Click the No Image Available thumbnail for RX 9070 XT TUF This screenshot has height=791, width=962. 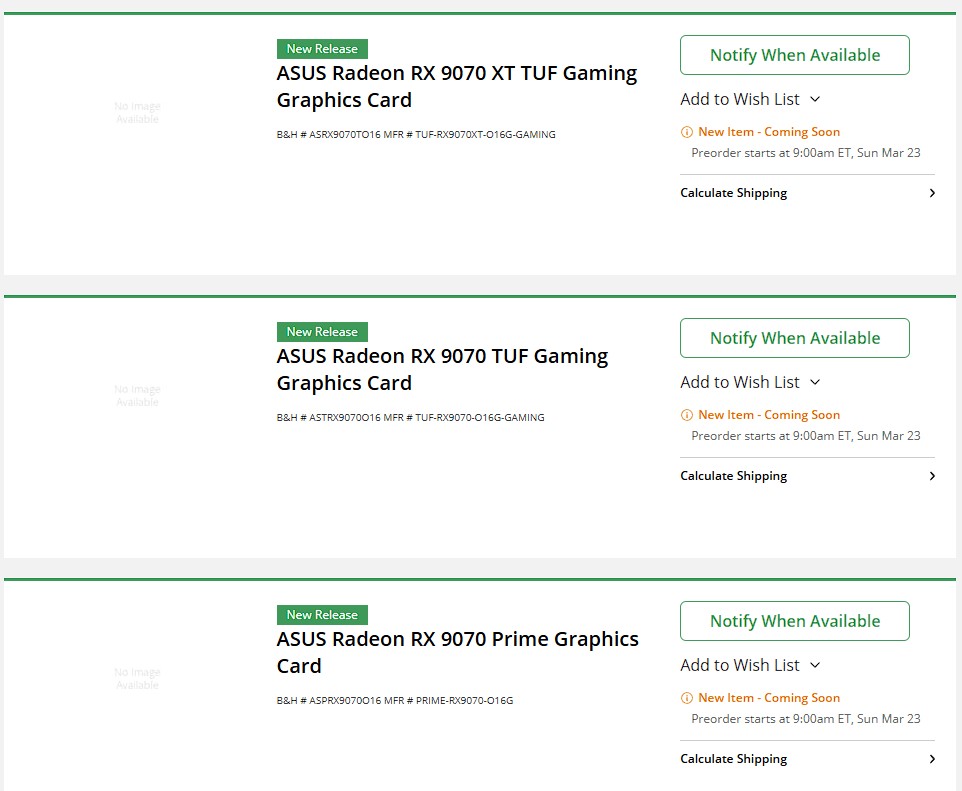pyautogui.click(x=137, y=112)
